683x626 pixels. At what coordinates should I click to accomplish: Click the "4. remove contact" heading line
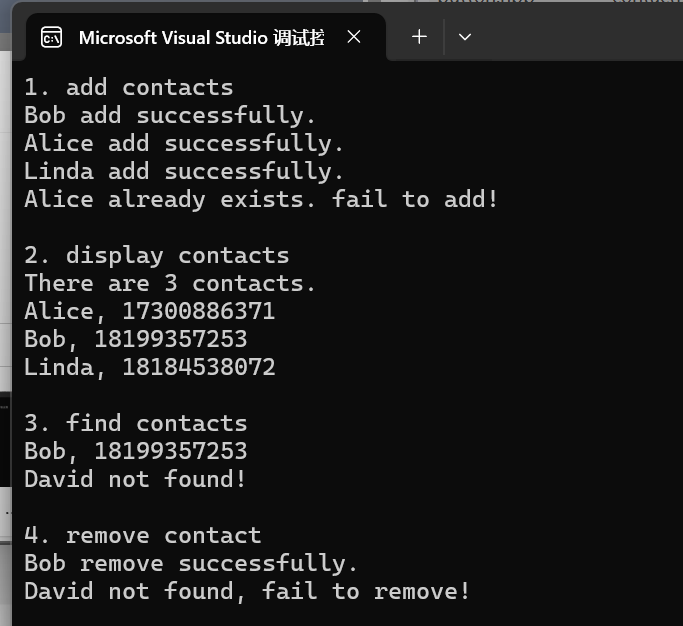pos(142,536)
